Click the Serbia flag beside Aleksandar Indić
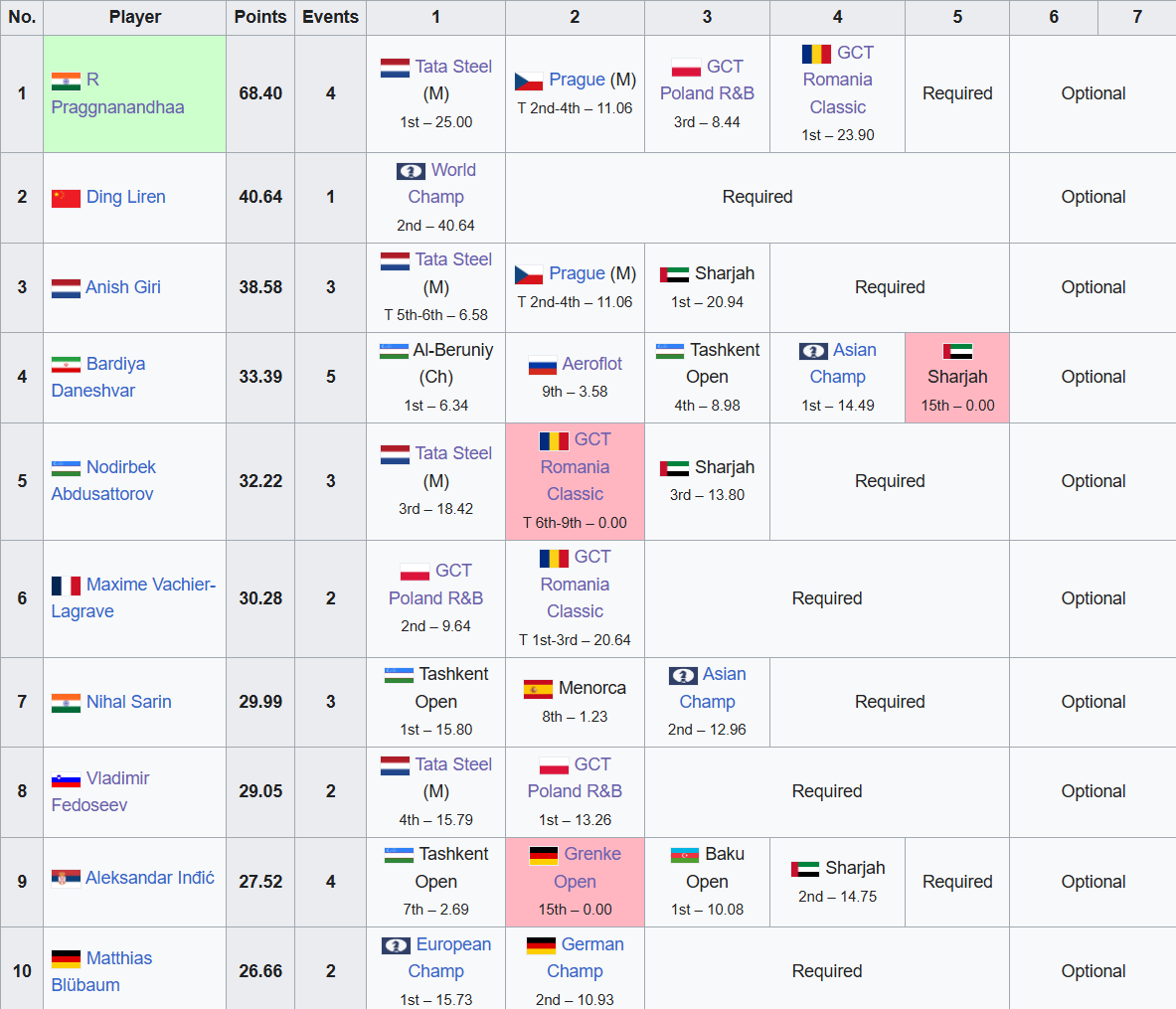Image resolution: width=1176 pixels, height=1009 pixels. click(66, 879)
